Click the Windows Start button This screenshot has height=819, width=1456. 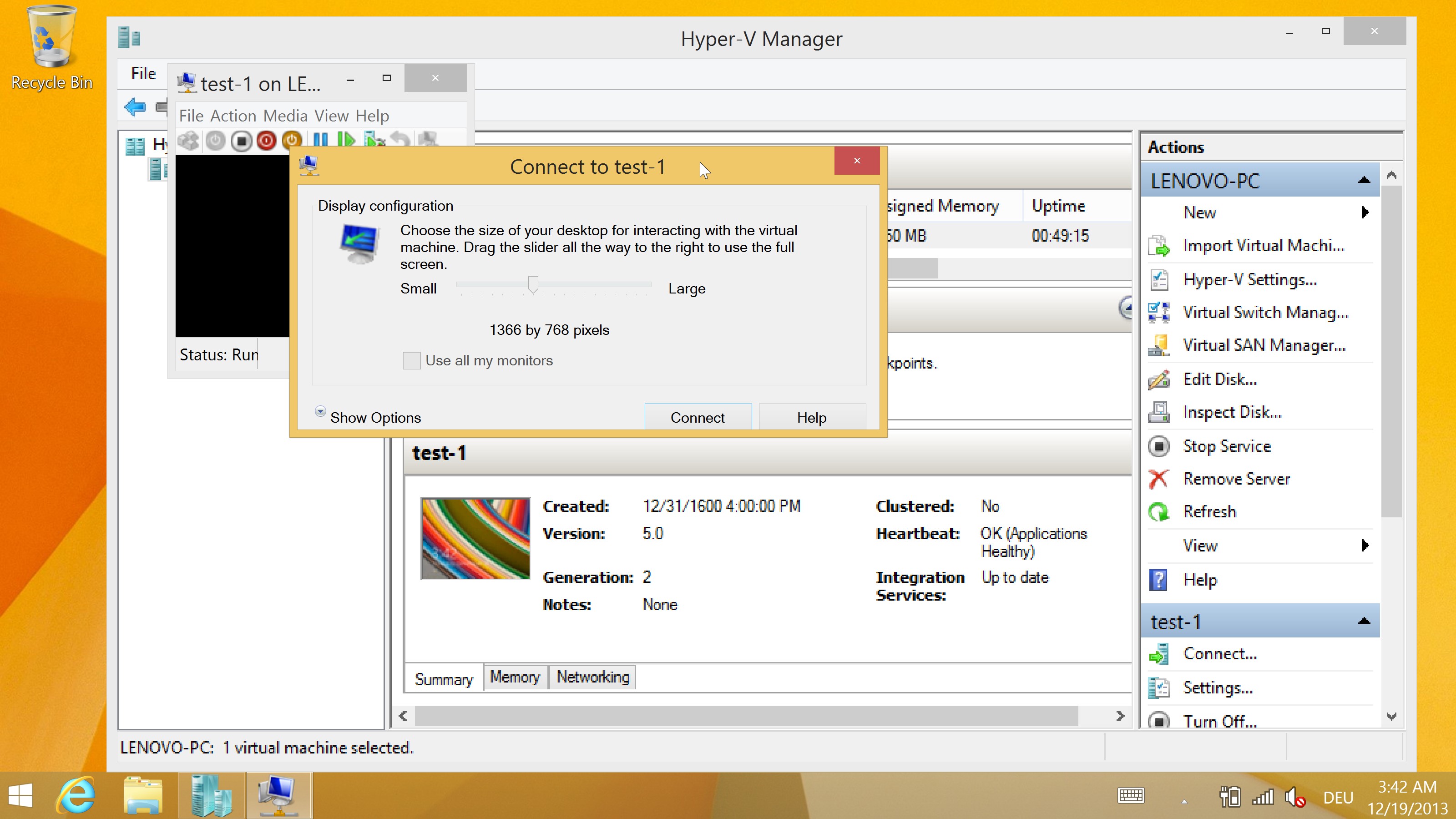[21, 796]
